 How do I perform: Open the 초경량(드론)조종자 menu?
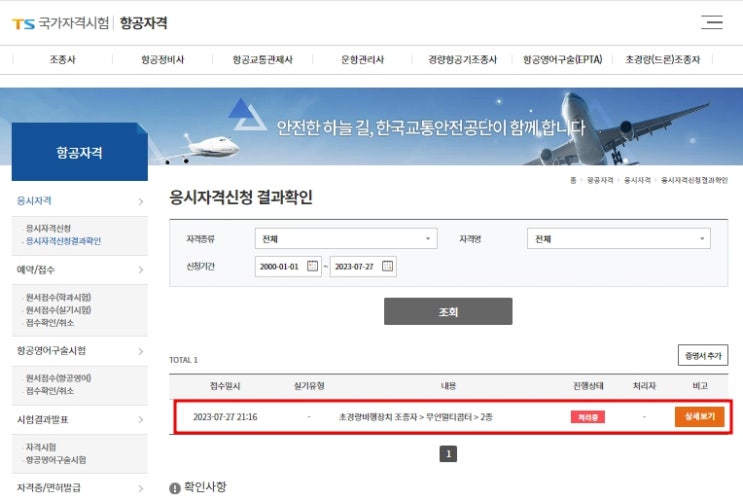coord(662,60)
